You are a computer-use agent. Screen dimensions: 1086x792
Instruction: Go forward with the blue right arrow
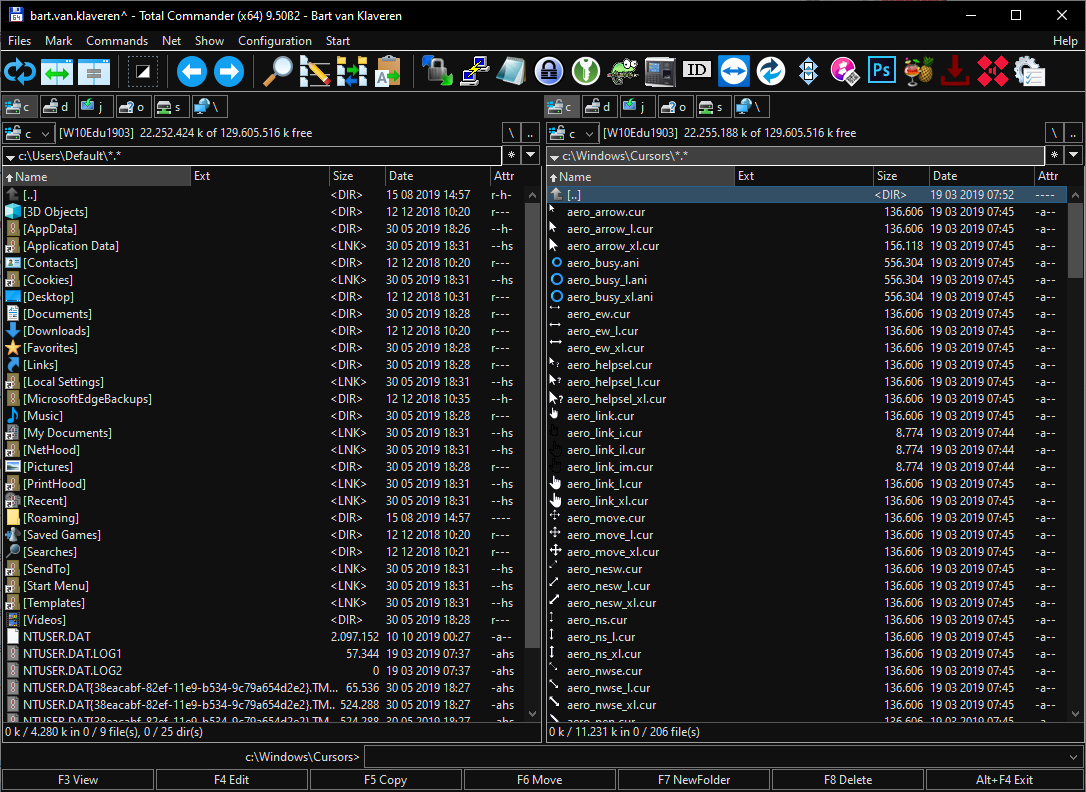pos(229,71)
